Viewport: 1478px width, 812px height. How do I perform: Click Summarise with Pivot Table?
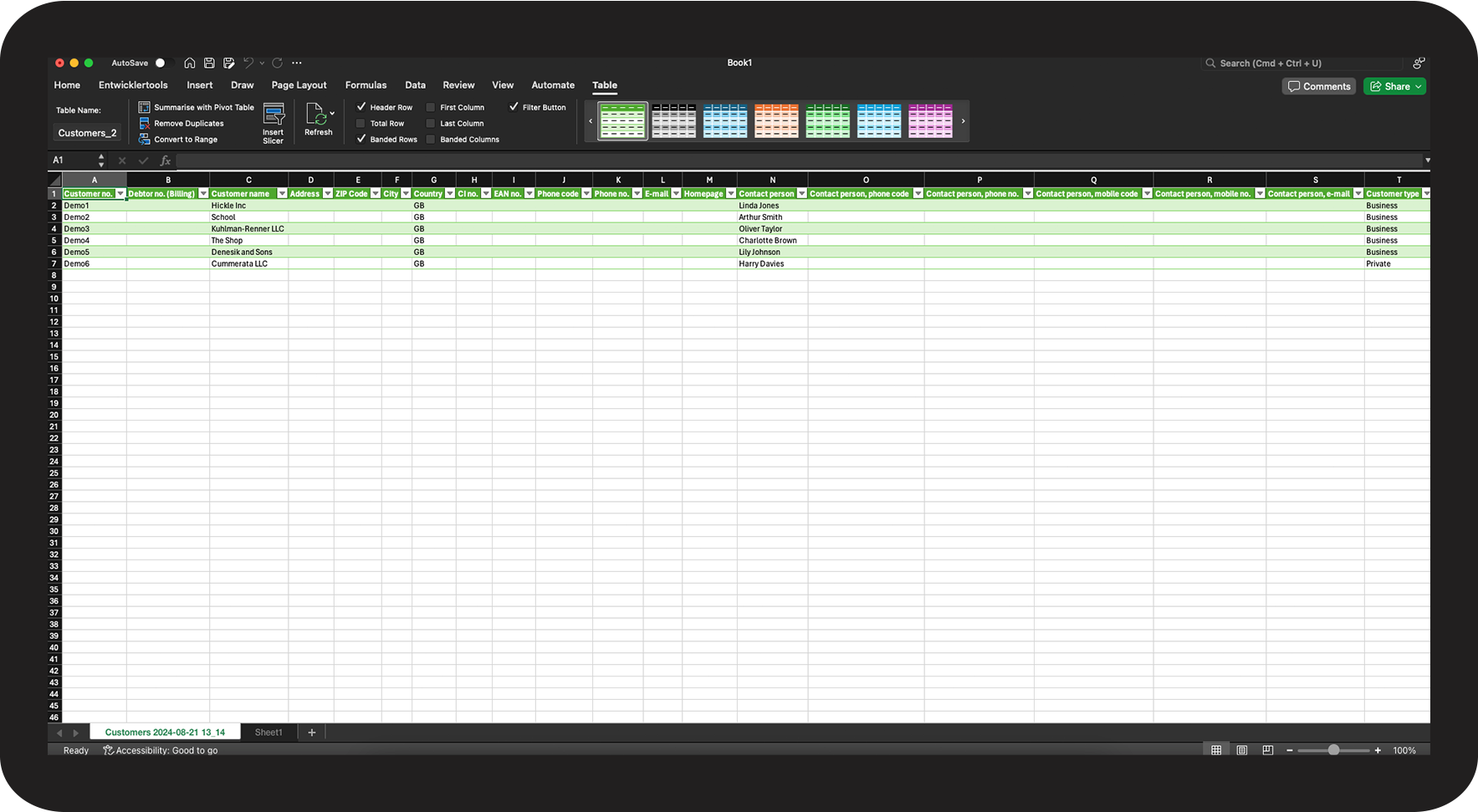[x=196, y=107]
